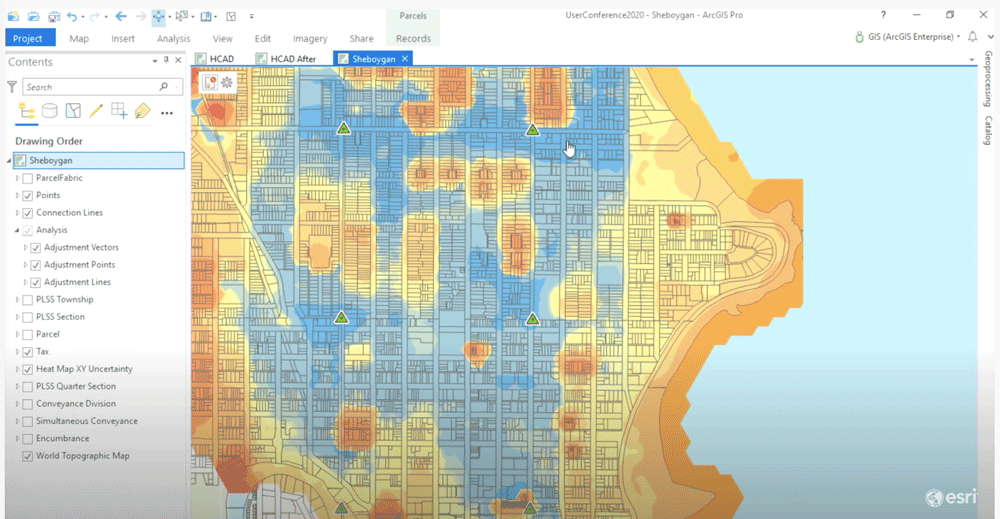This screenshot has height=519, width=1000.
Task: Uncheck the World Topographic Map basemap
Action: tap(27, 457)
